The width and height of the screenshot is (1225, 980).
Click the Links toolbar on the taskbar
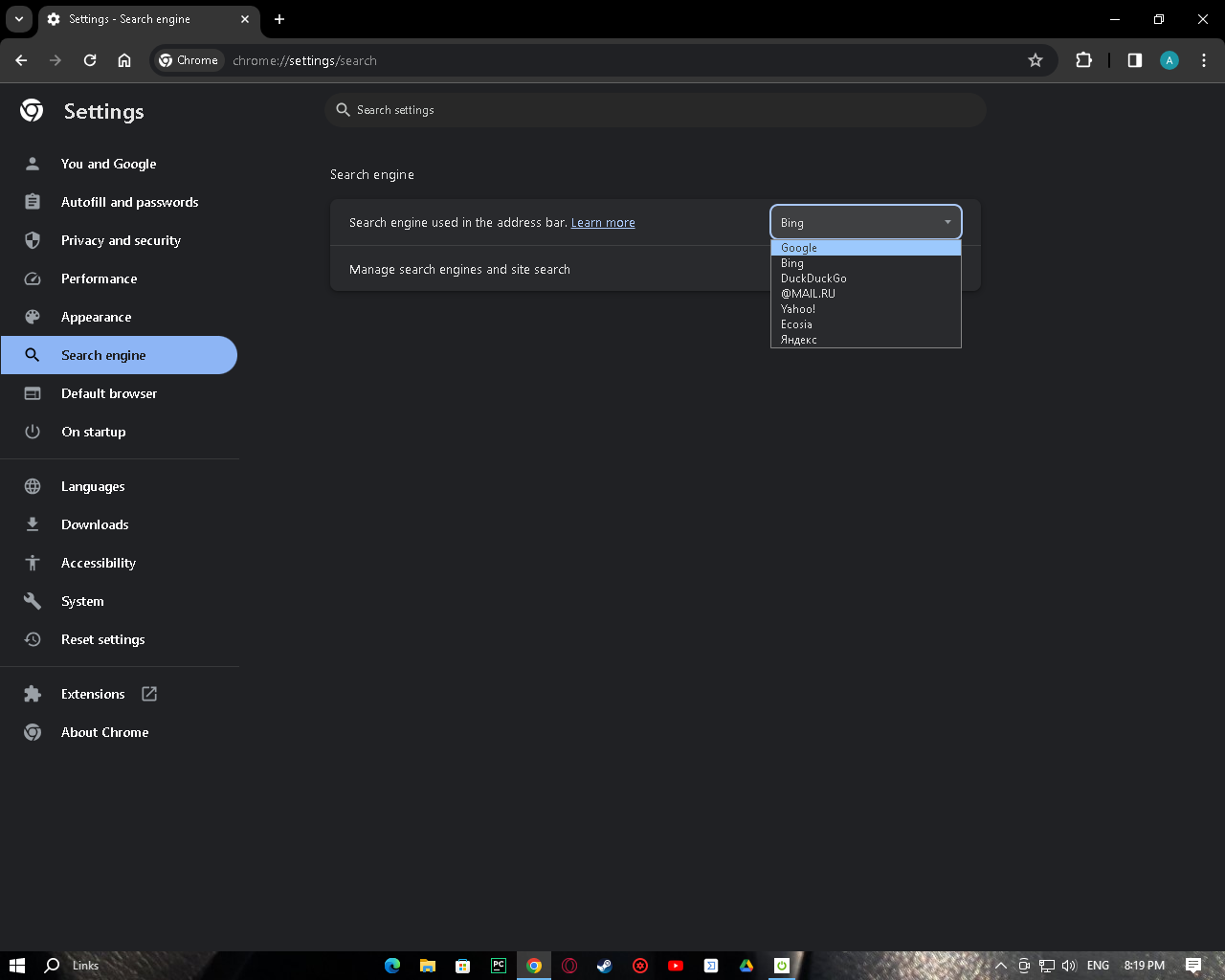pos(85,966)
